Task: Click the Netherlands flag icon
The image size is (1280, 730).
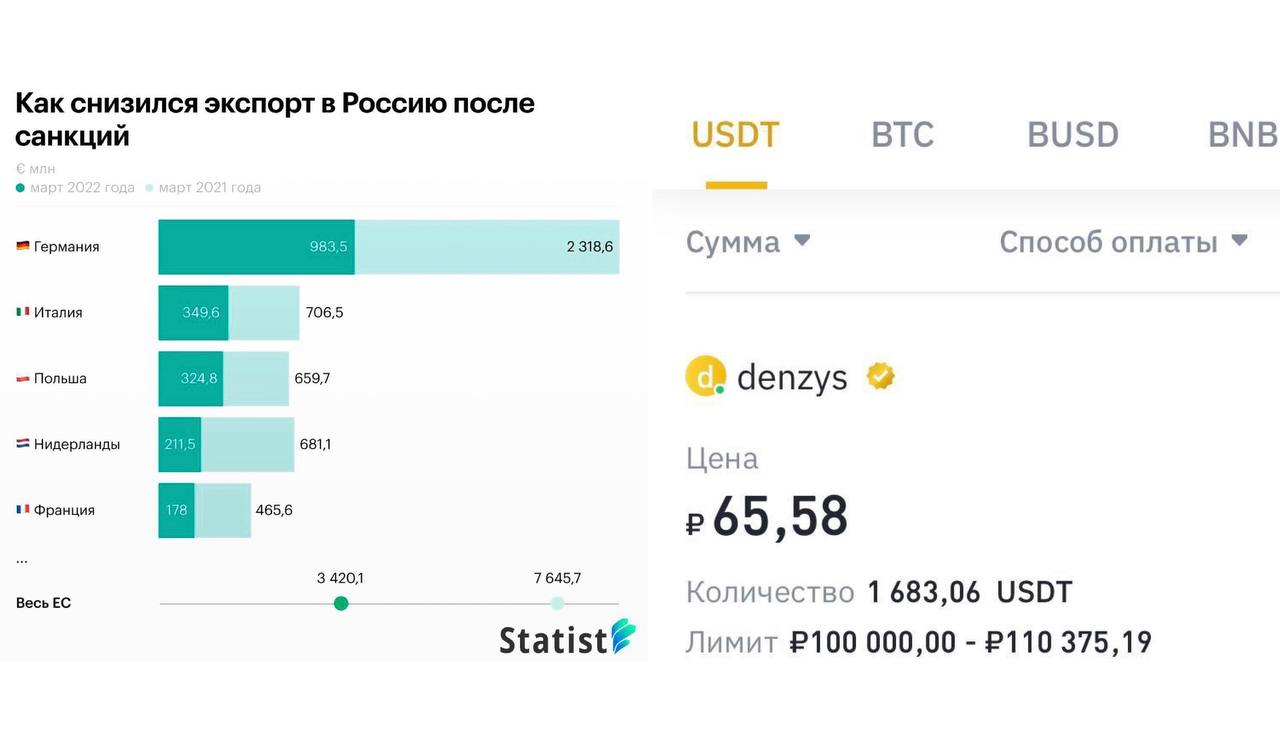Action: click(x=22, y=444)
